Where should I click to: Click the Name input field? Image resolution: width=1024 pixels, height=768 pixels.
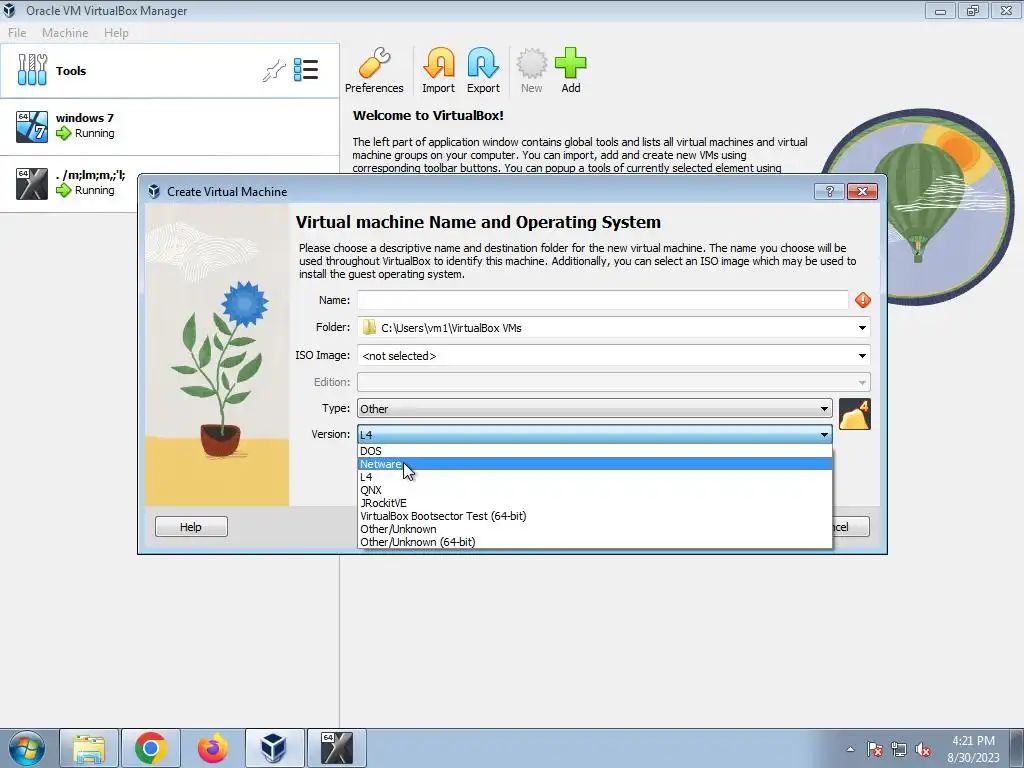[x=602, y=300]
